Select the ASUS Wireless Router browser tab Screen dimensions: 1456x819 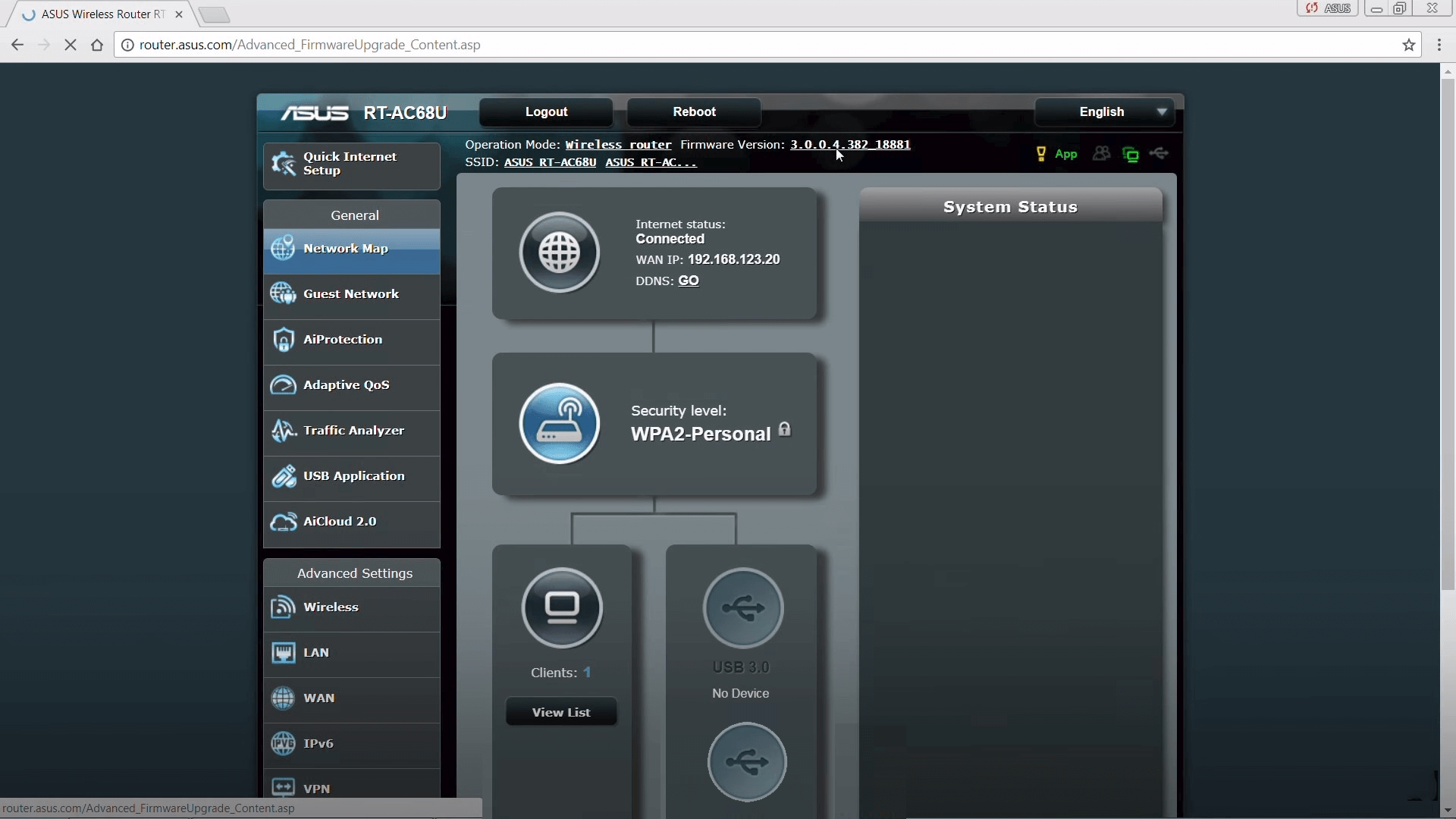(x=102, y=14)
